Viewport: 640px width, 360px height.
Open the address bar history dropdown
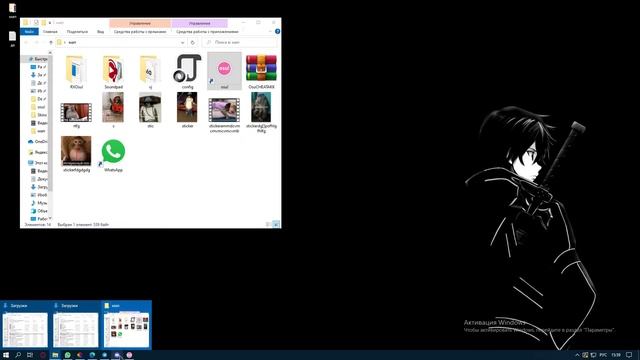[x=182, y=42]
